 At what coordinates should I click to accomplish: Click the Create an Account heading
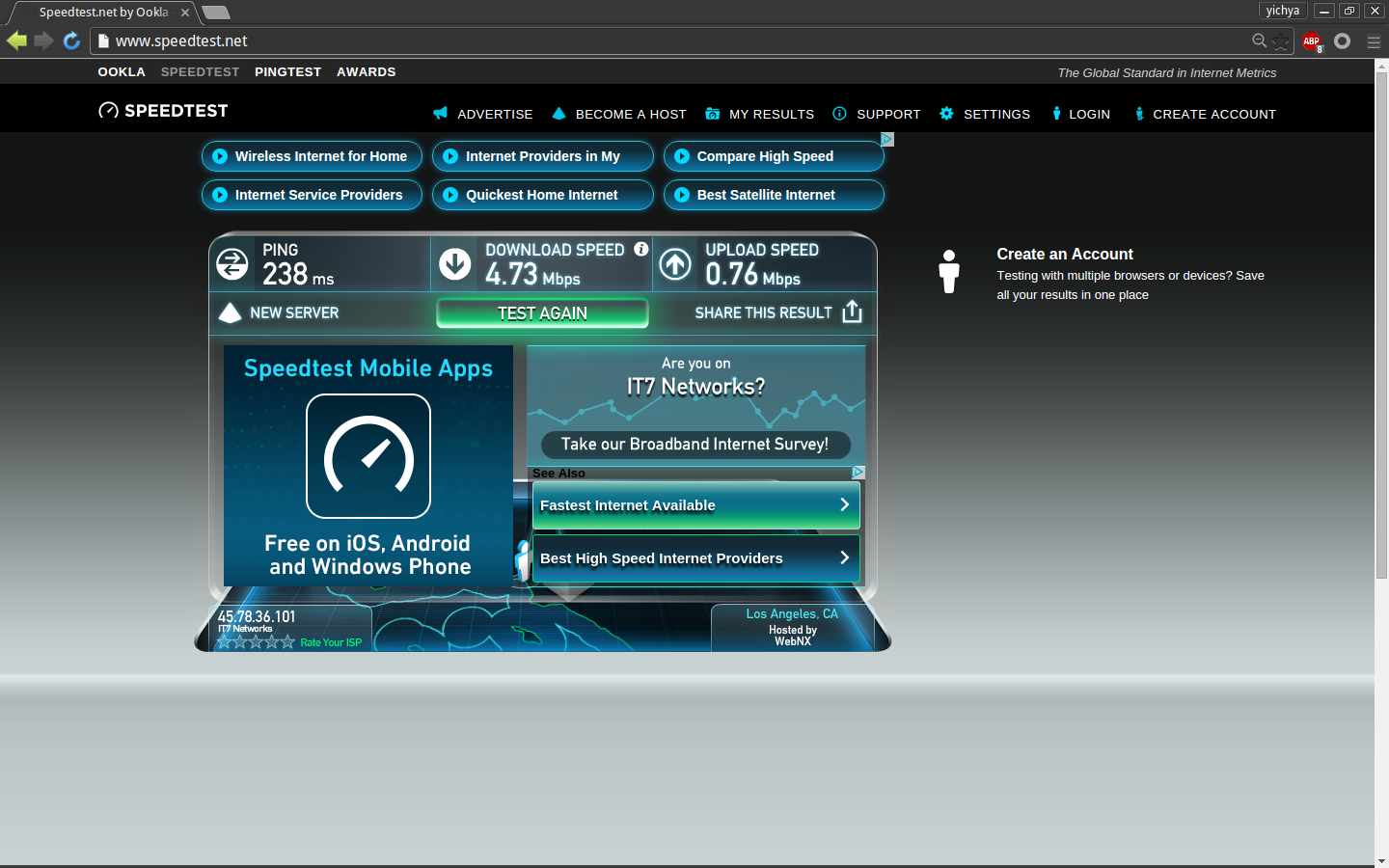click(x=1065, y=254)
